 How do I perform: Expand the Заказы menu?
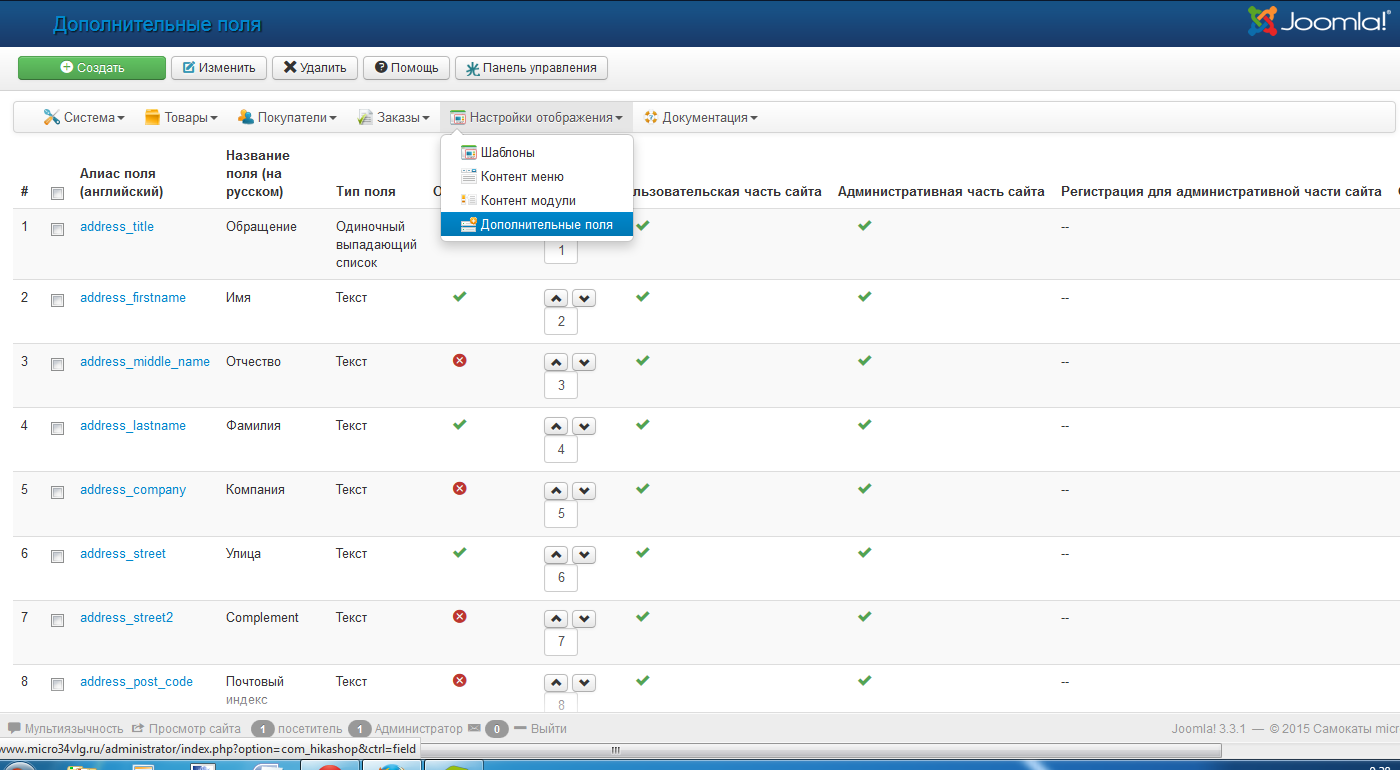pos(394,117)
